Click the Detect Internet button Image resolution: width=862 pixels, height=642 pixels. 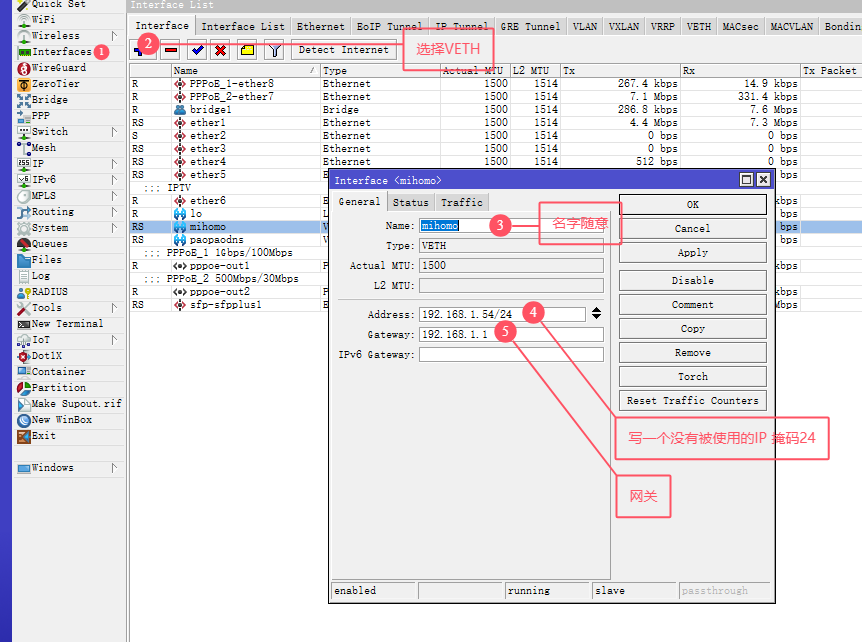point(344,49)
